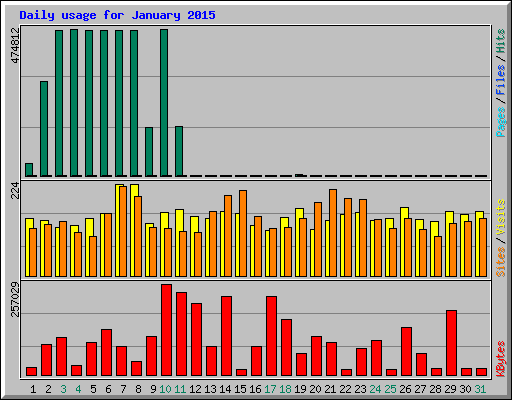Screen dimensions: 512x400
Task: Click day label 12 on the x-axis
Action: click(x=195, y=389)
